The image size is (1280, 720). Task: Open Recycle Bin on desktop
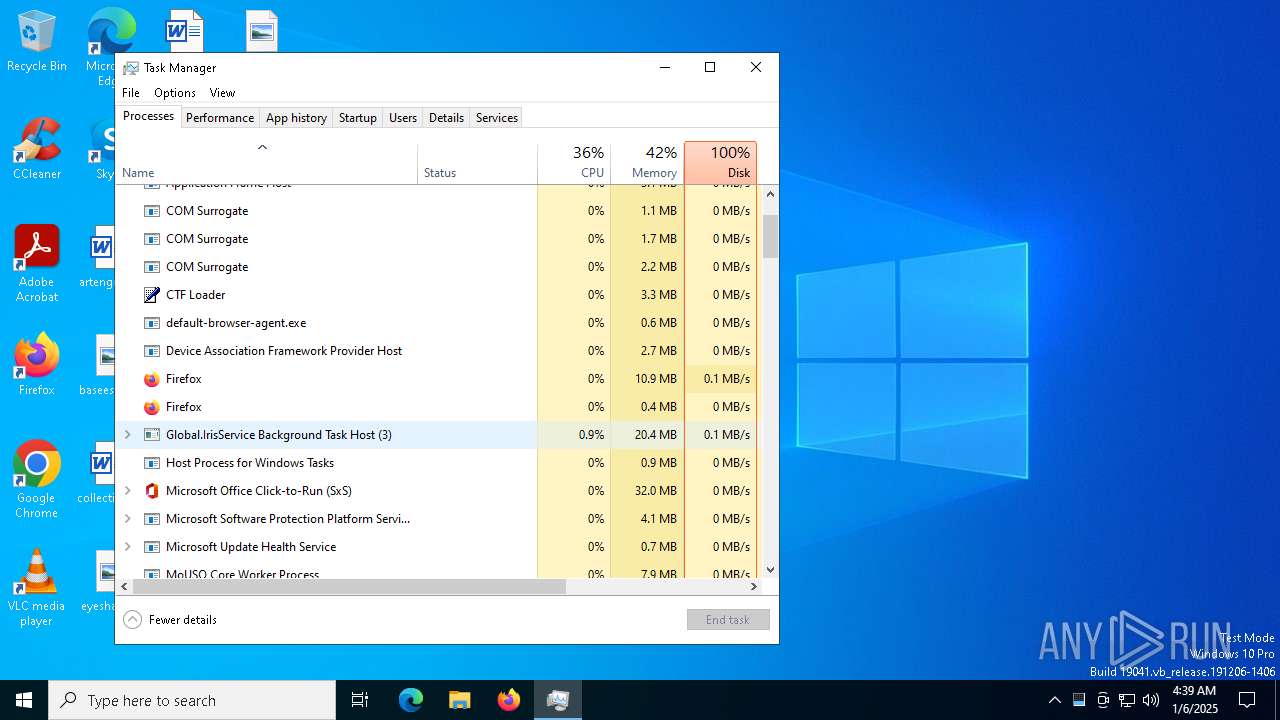[37, 42]
